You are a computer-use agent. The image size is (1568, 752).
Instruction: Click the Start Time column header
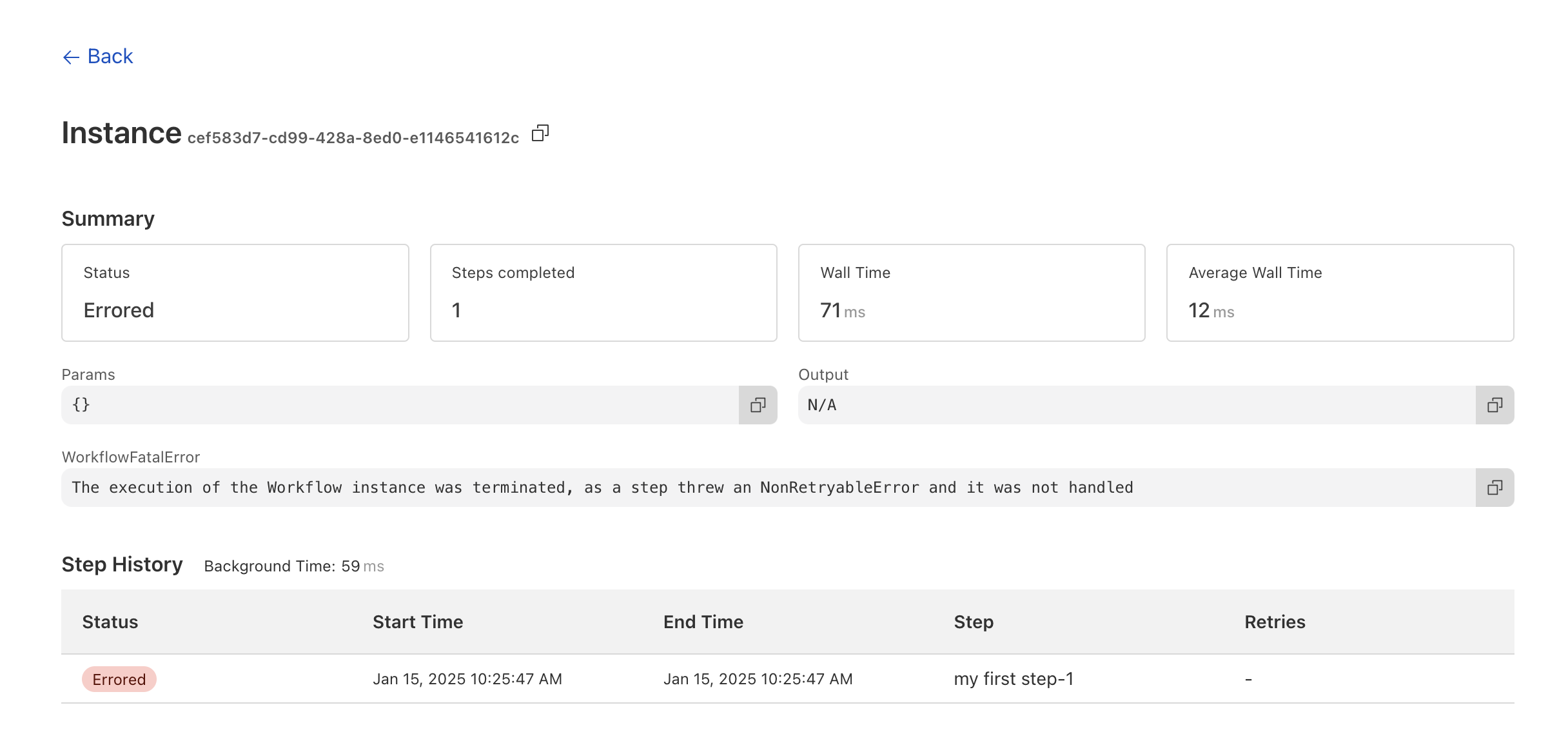coord(418,622)
